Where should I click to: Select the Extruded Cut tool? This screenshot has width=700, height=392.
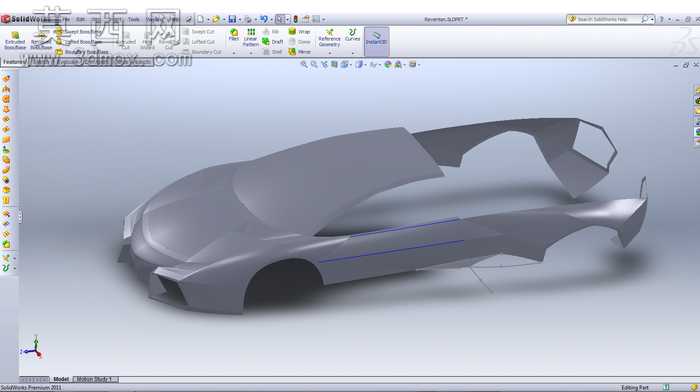coord(125,41)
